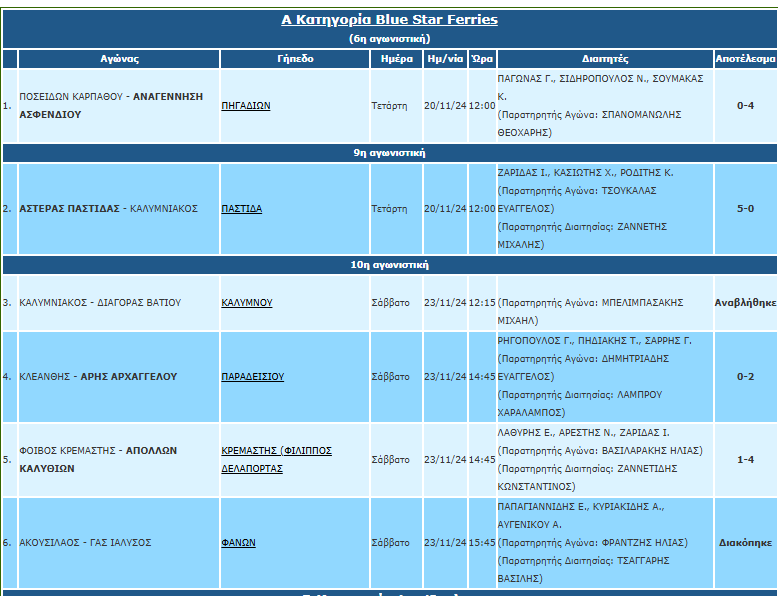Click observer ΜΠΕΛΙΜΠΑΣΑΚΗΣ ΜΙΧΑΗΛ cell
The width and height of the screenshot is (778, 596).
[x=605, y=303]
